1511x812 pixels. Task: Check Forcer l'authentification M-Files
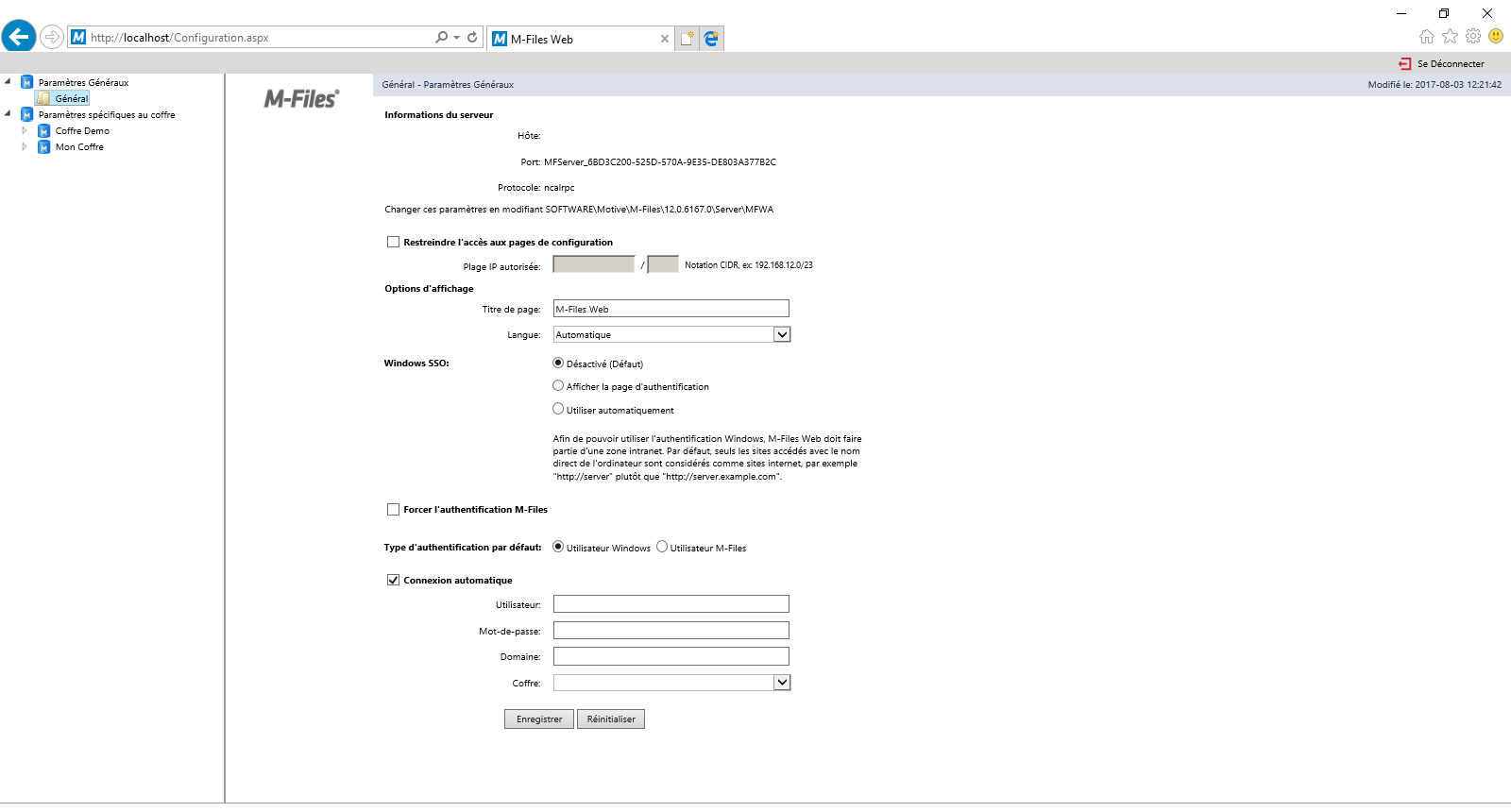point(393,510)
